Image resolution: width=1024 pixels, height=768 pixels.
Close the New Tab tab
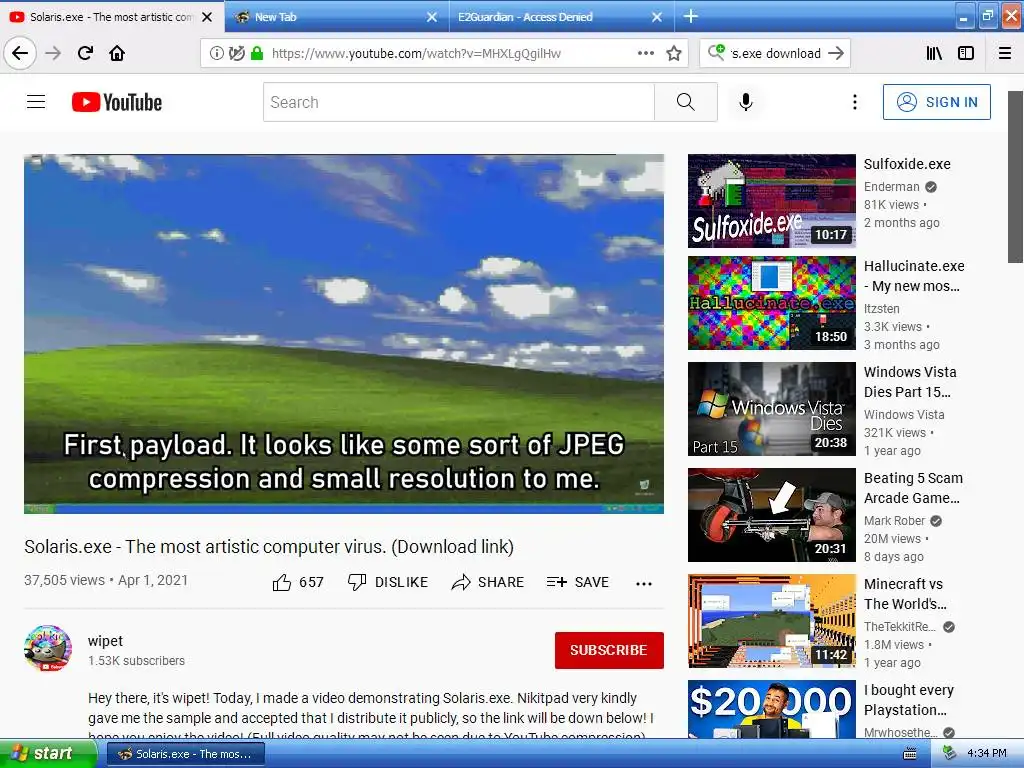[x=432, y=17]
